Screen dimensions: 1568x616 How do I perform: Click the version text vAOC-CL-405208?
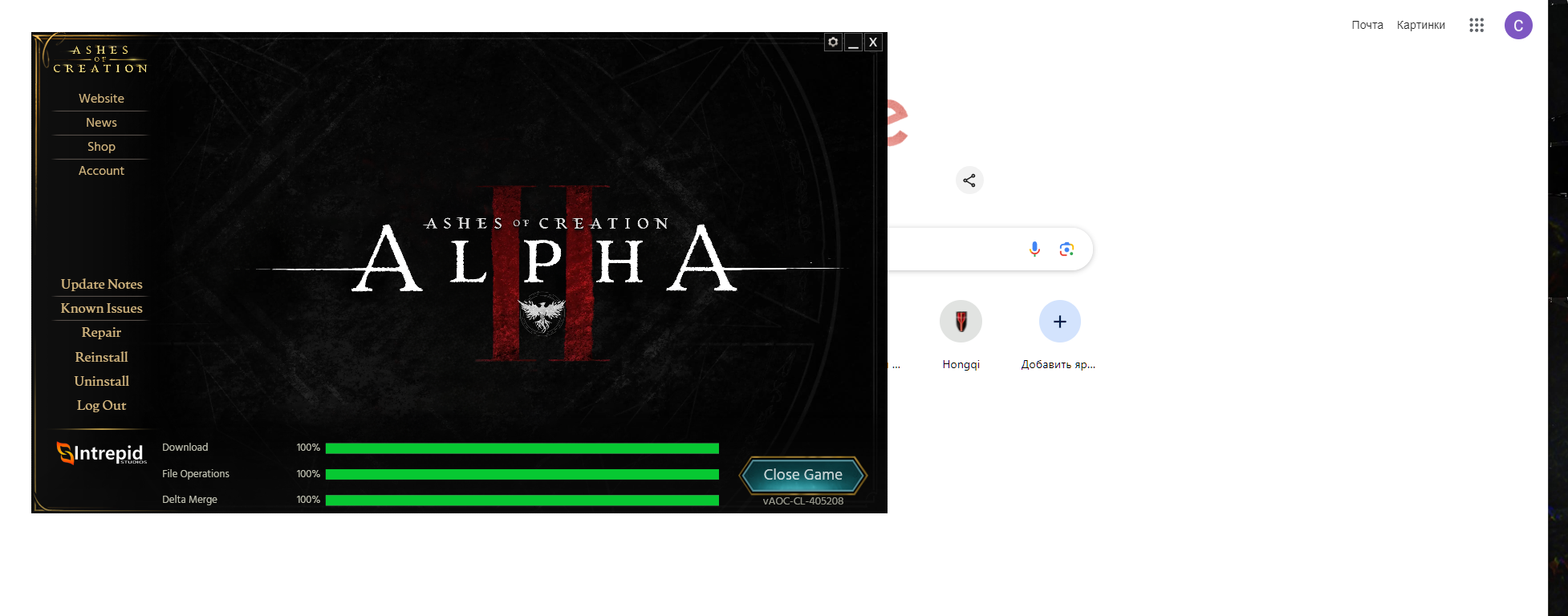(x=802, y=500)
